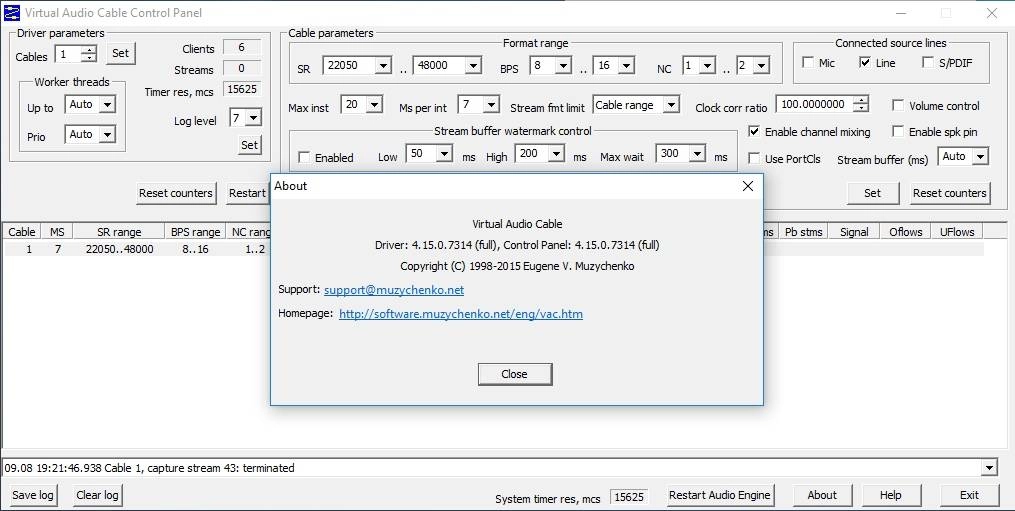Open the NC maximum 2 dropdown
This screenshot has width=1015, height=511.
[x=761, y=65]
